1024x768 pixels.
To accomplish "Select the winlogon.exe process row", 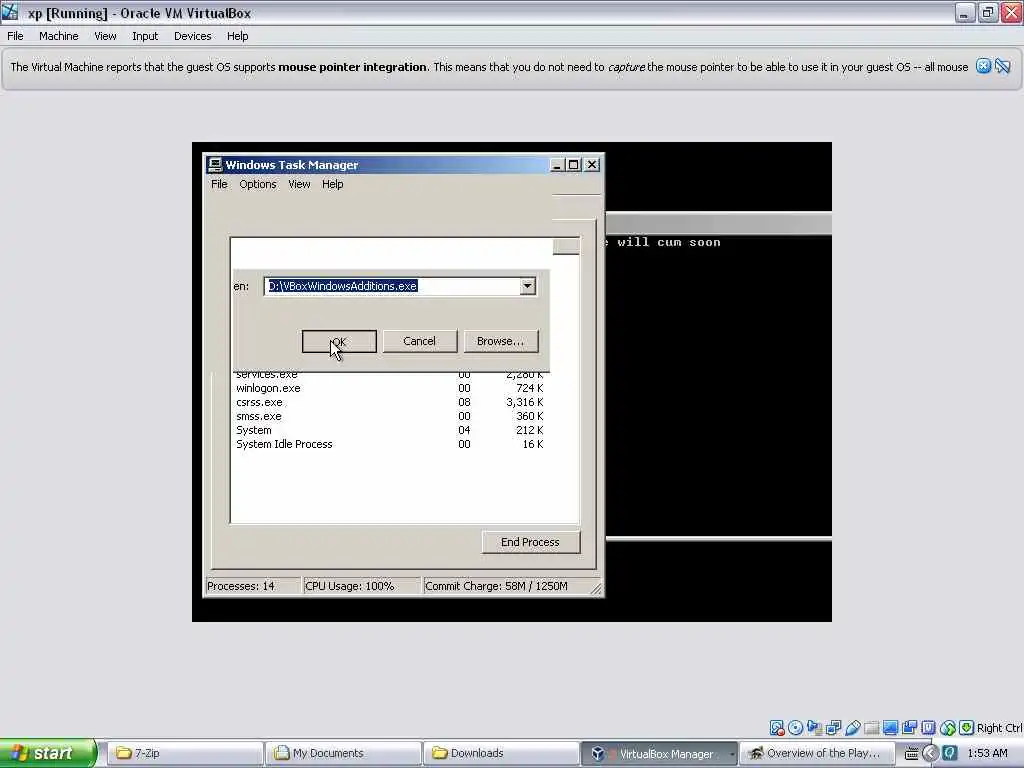I will click(390, 388).
